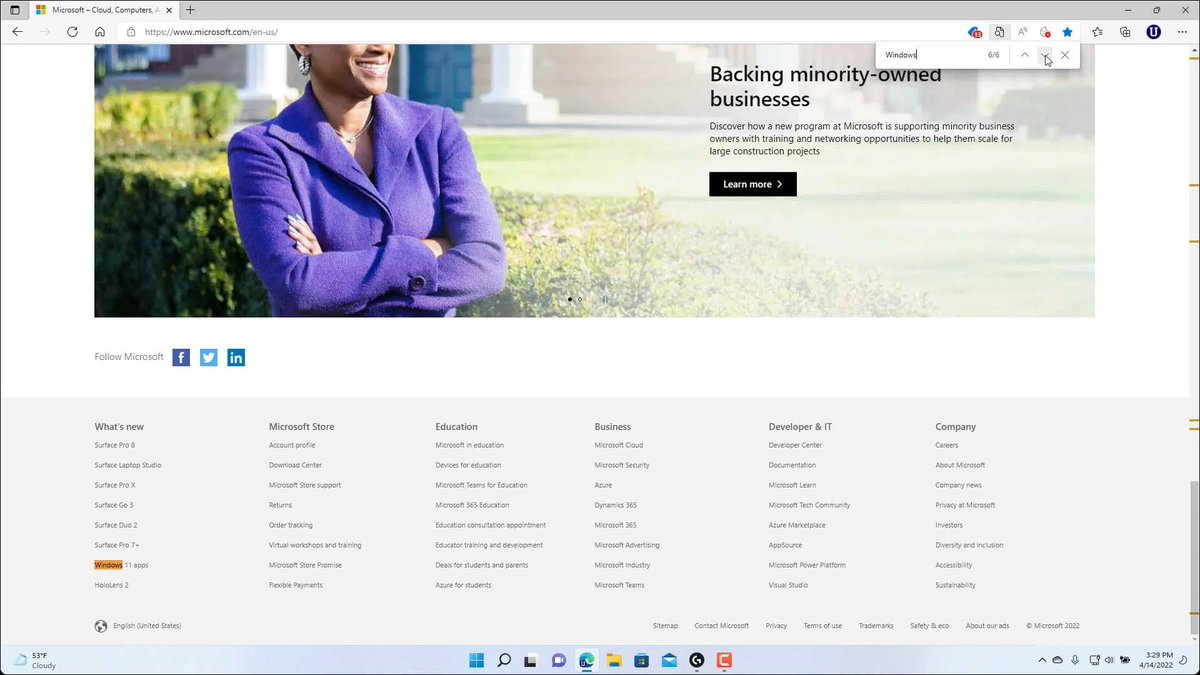The width and height of the screenshot is (1200, 675).
Task: Open About our ads link
Action: [987, 626]
